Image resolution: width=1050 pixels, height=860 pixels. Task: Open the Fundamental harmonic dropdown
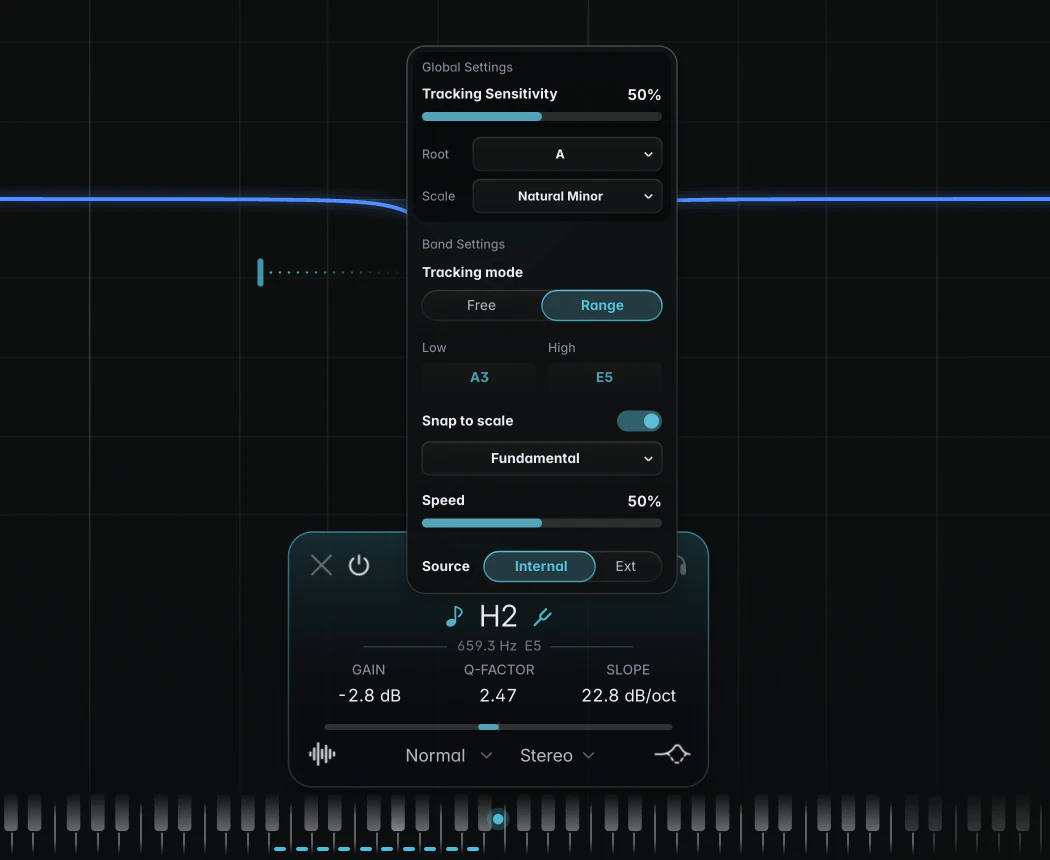(542, 459)
